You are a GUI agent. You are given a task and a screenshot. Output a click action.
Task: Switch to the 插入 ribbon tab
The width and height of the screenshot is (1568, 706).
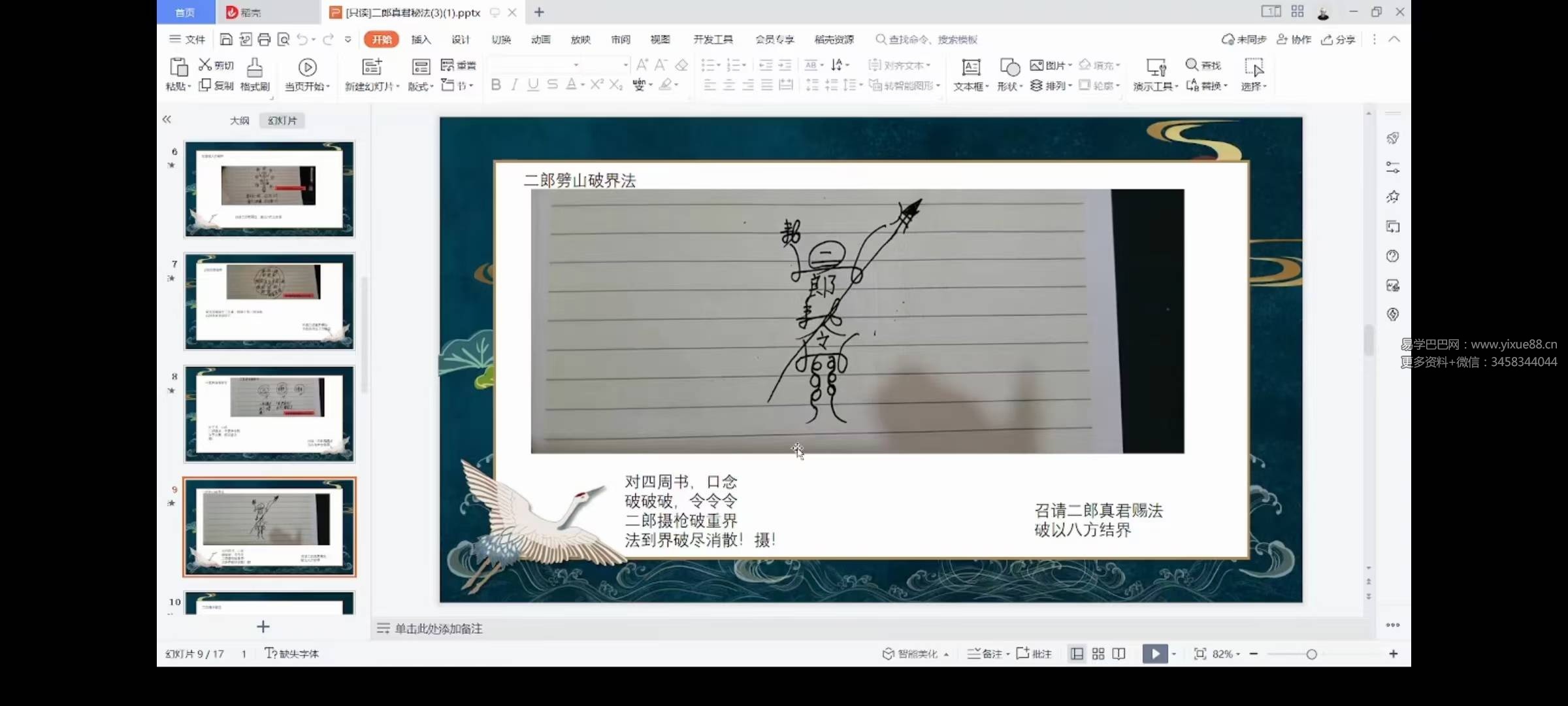point(421,39)
